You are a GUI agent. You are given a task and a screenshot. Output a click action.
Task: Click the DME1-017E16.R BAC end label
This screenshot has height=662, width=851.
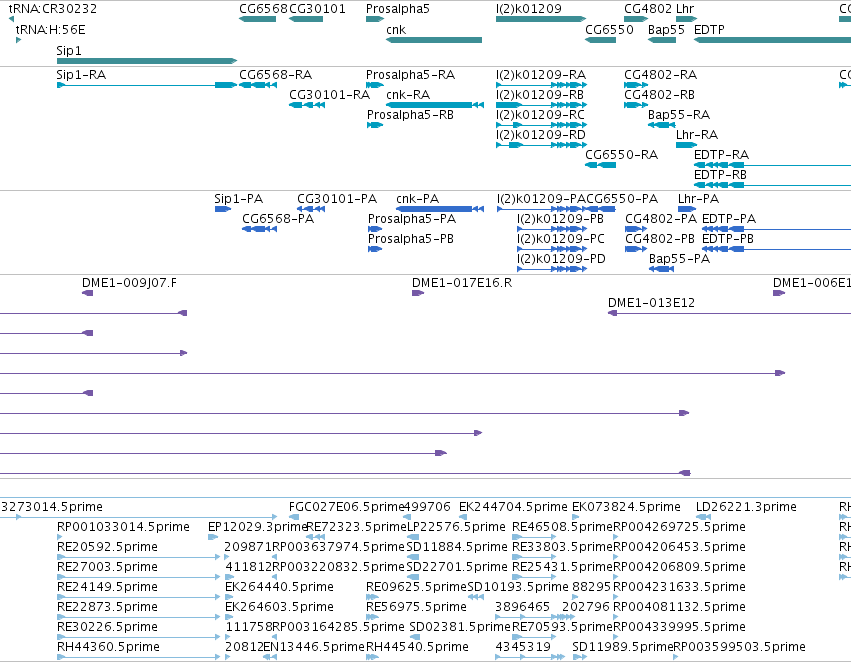click(462, 283)
